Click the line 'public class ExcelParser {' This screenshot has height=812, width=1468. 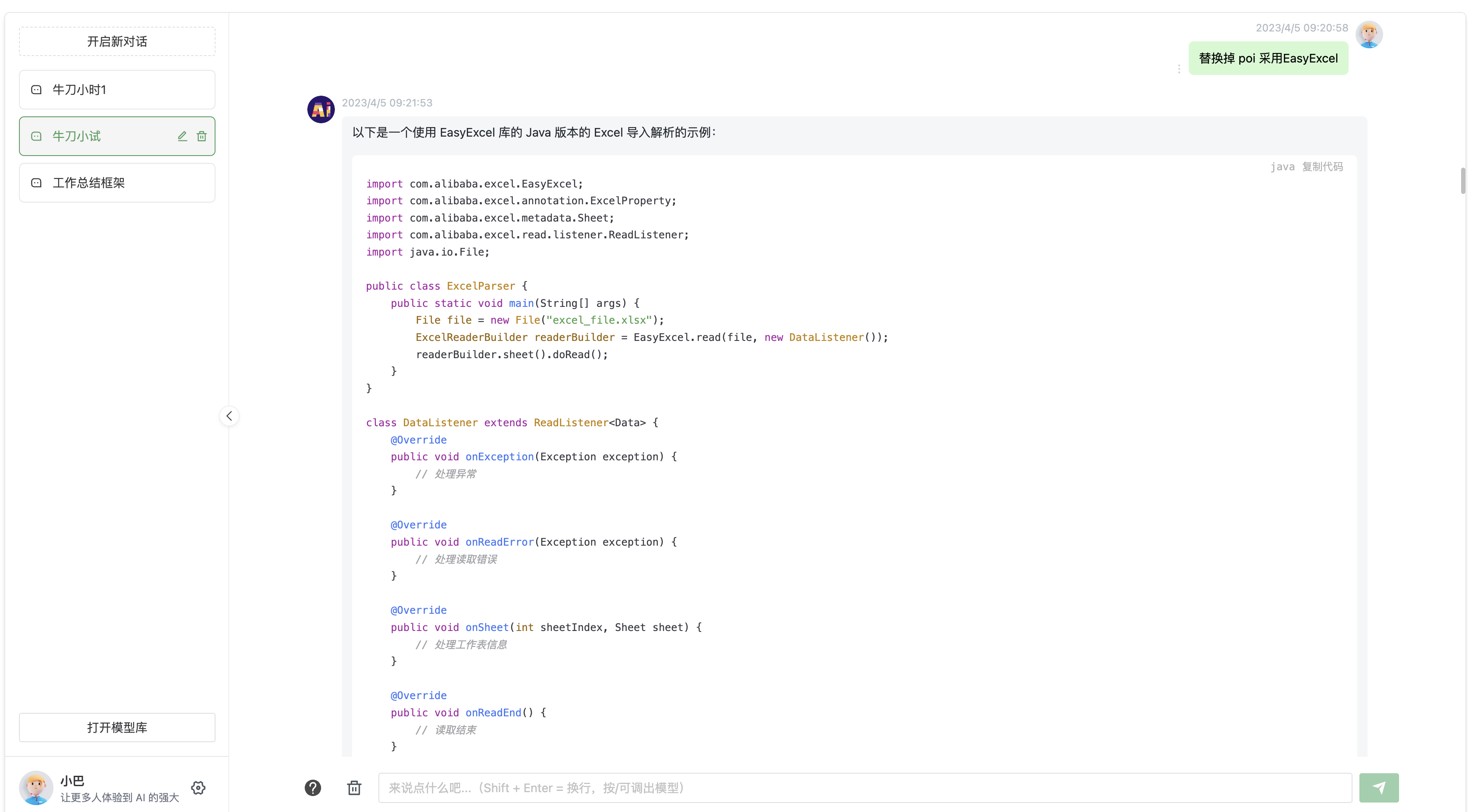click(446, 286)
